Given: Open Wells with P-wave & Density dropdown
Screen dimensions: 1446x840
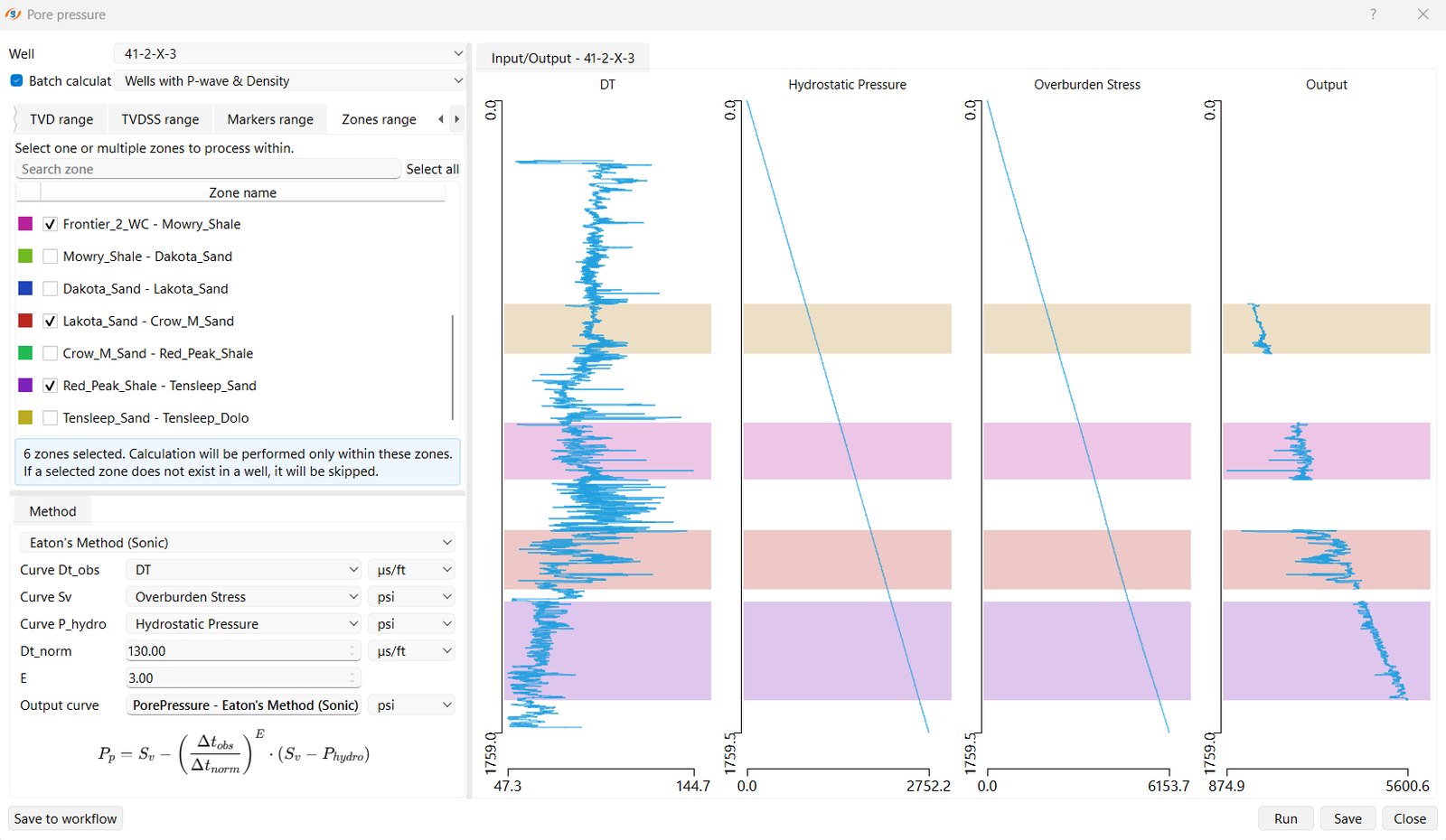Looking at the screenshot, I should [x=289, y=80].
